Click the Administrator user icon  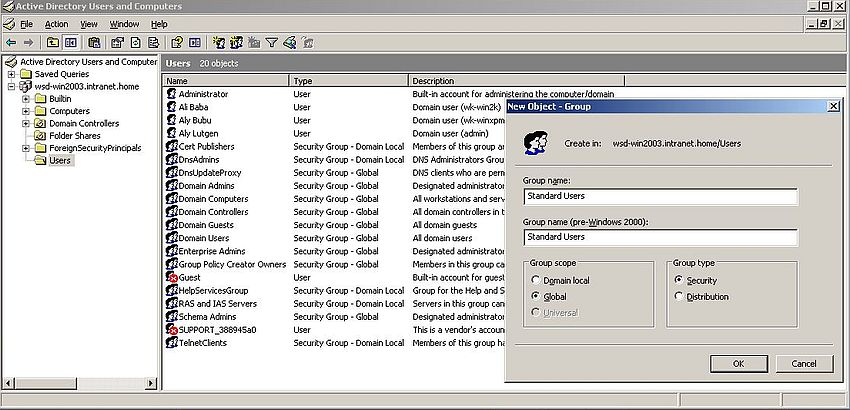click(x=171, y=94)
